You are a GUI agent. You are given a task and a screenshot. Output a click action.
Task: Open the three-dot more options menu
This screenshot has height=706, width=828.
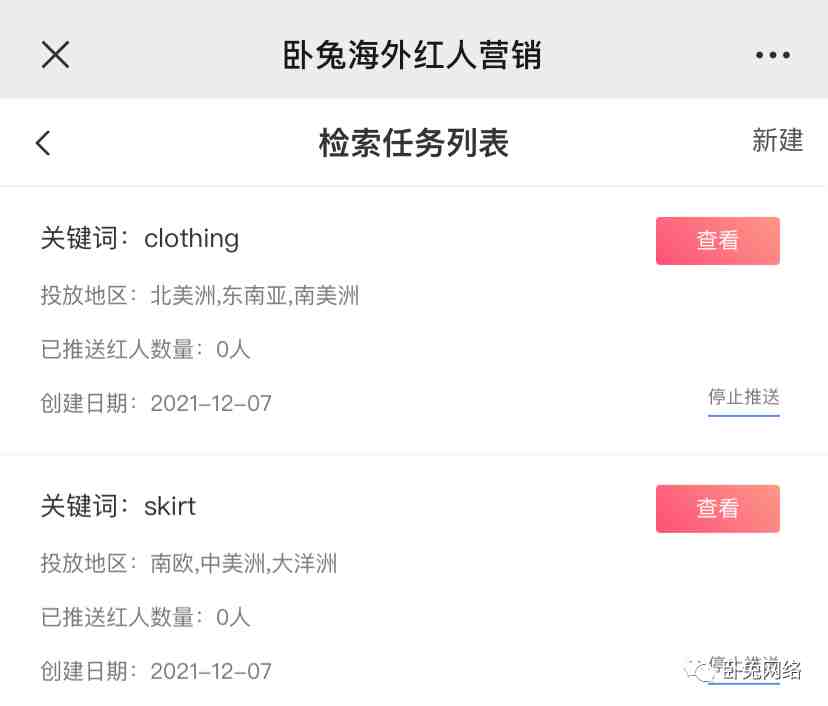pyautogui.click(x=773, y=55)
